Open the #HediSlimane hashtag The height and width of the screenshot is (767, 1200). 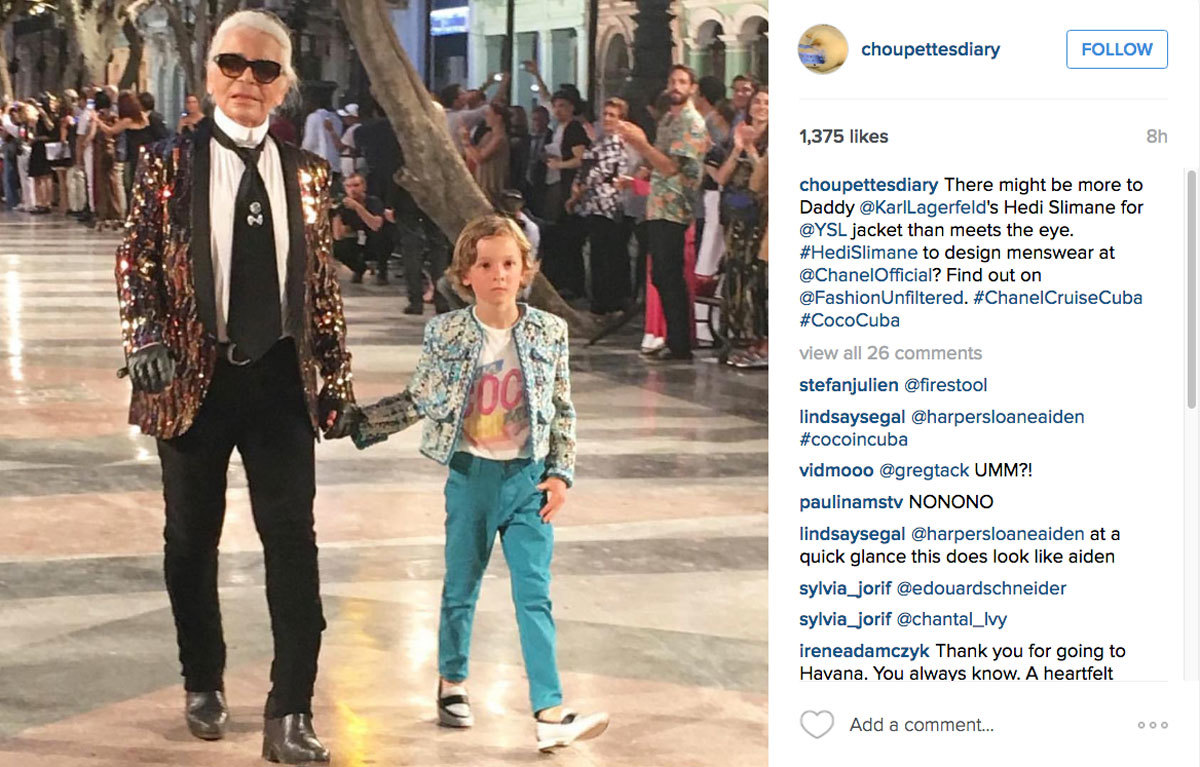[x=858, y=253]
